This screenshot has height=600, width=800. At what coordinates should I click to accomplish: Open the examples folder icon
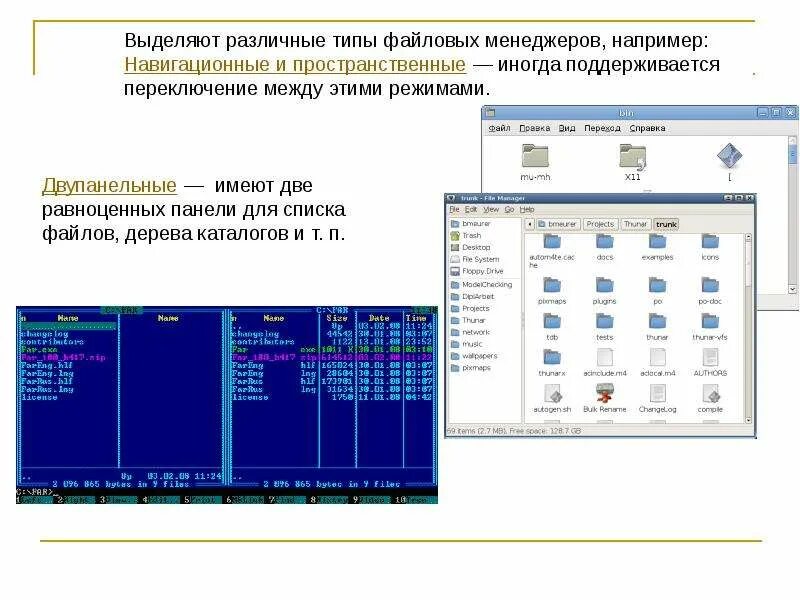[x=657, y=243]
